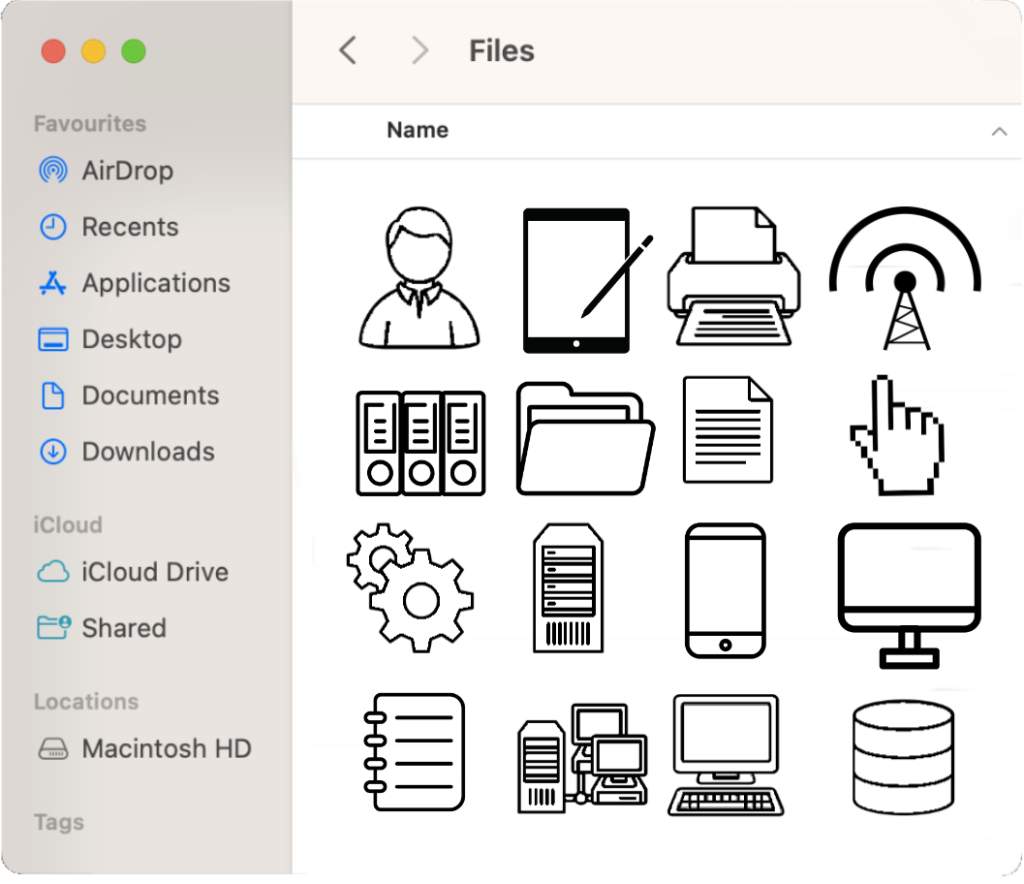Go back with the left chevron
The image size is (1024, 884).
click(x=348, y=50)
